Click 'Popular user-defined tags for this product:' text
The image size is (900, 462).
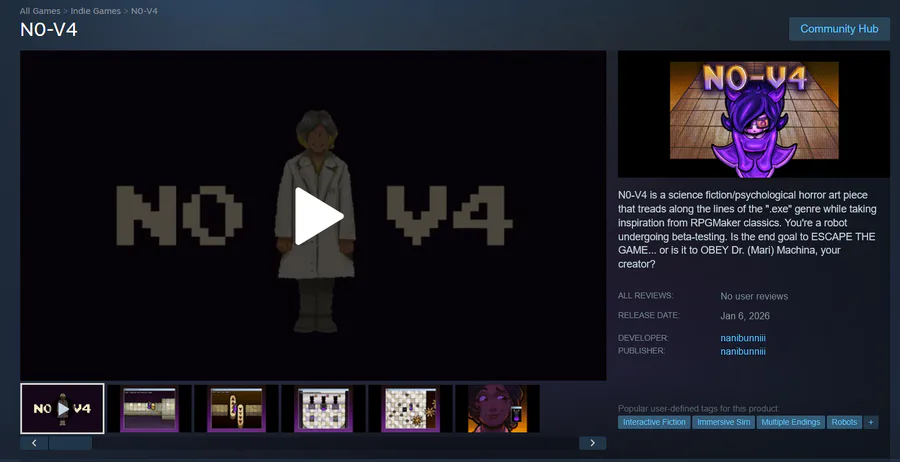699,409
